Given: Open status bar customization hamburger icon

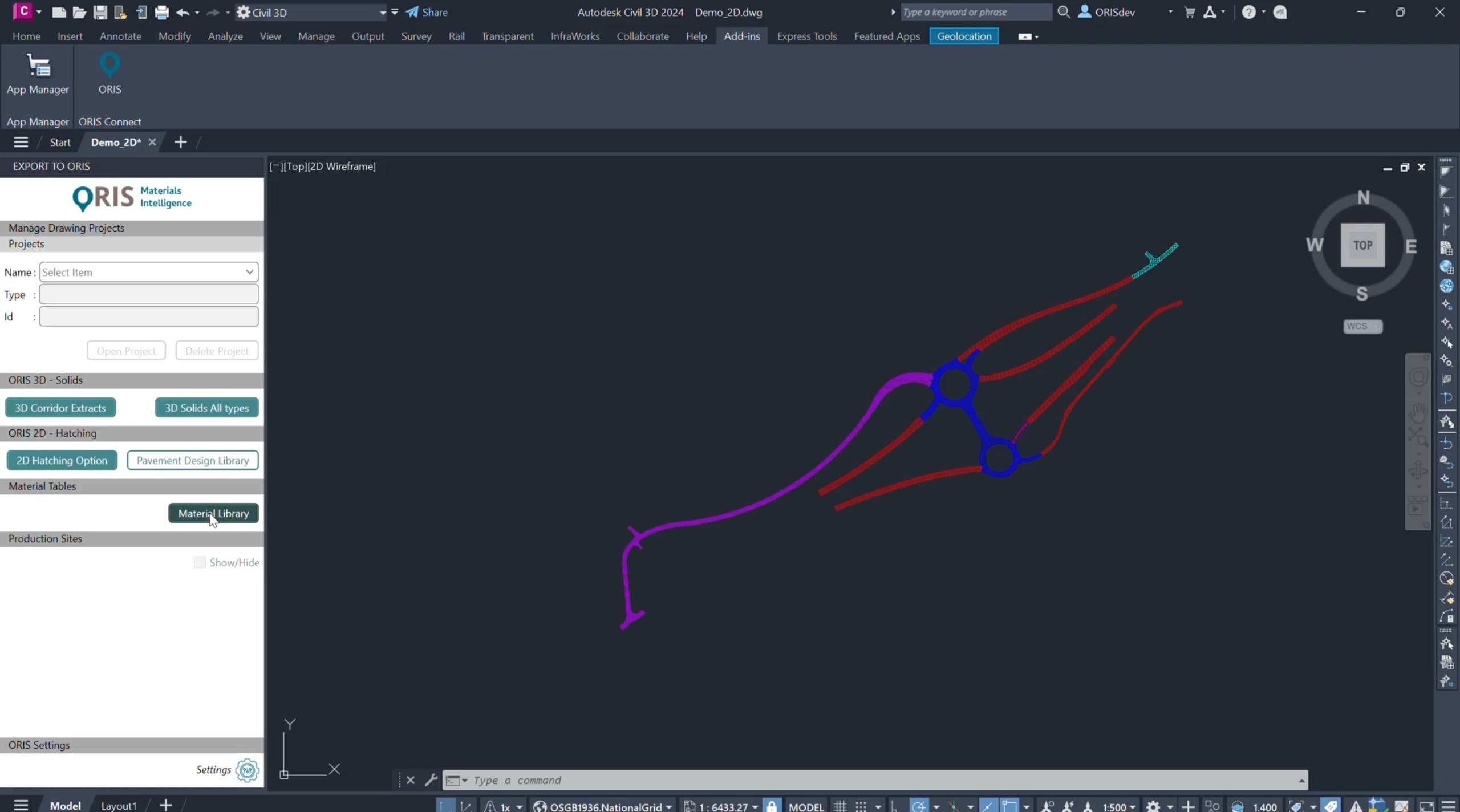Looking at the screenshot, I should point(1449,806).
